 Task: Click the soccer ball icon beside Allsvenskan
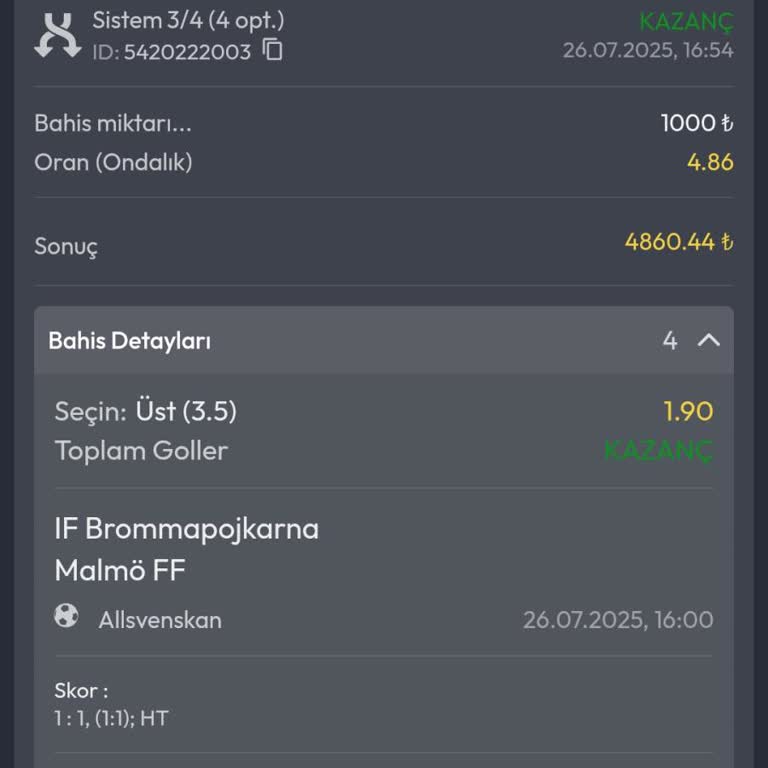(x=66, y=616)
